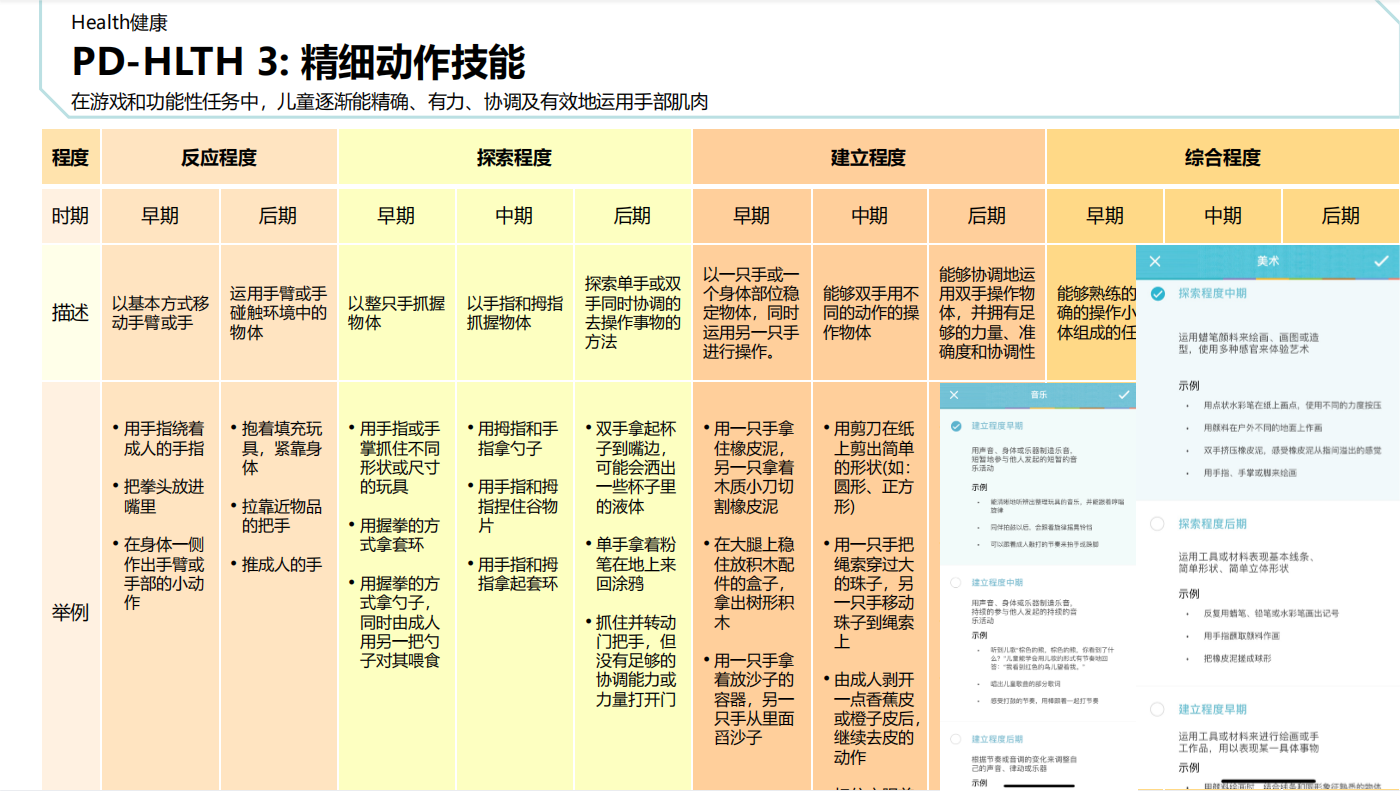This screenshot has width=1400, height=791.
Task: Click the Health健康 label
Action: point(119,22)
